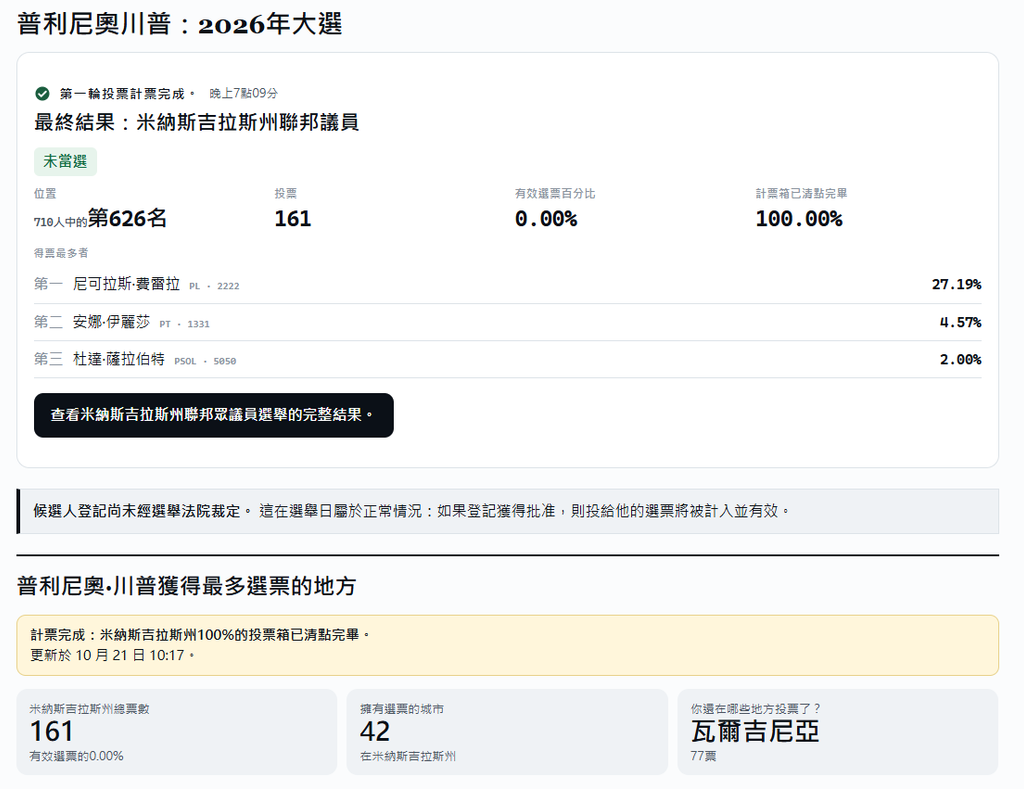
Task: Click the 0.00% valid votes percentage
Action: 546,219
